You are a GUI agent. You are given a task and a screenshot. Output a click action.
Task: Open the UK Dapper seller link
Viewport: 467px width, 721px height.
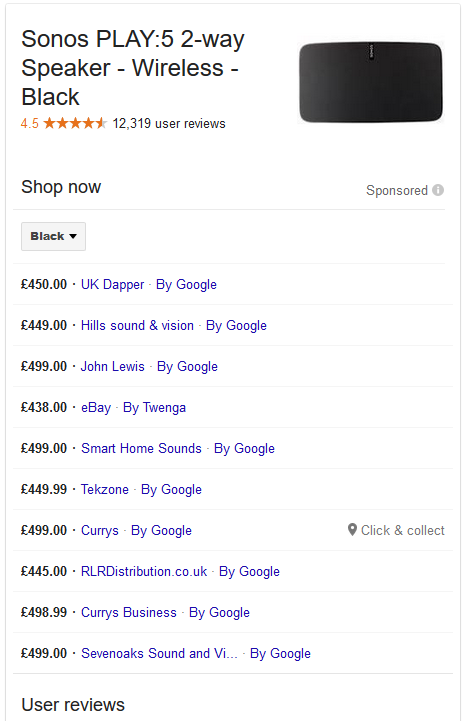pos(113,284)
